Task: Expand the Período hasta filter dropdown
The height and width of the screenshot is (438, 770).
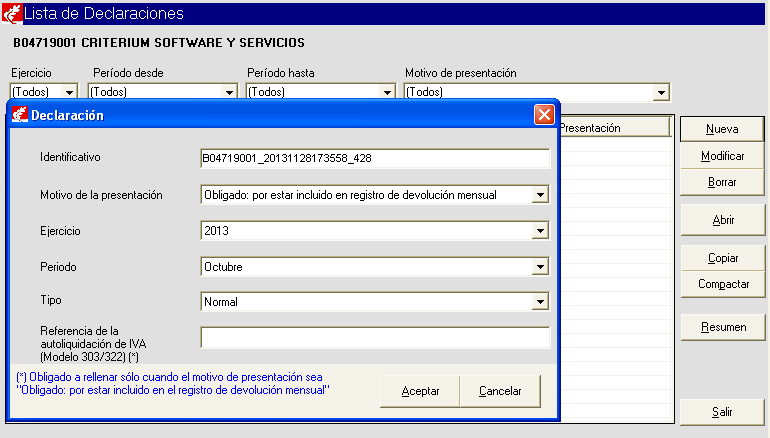Action: point(387,92)
